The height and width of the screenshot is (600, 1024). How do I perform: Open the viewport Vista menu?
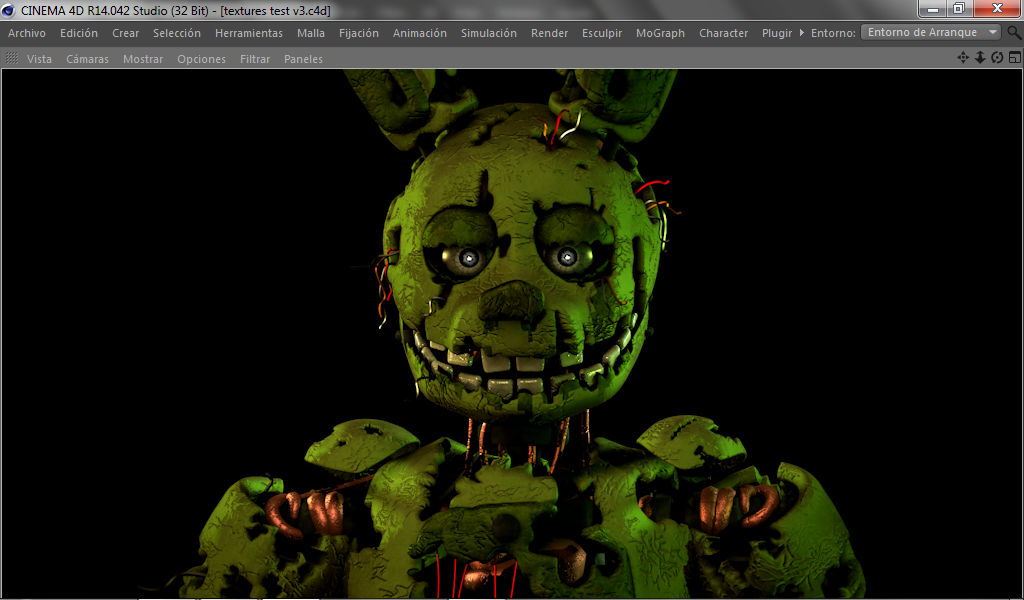tap(39, 59)
